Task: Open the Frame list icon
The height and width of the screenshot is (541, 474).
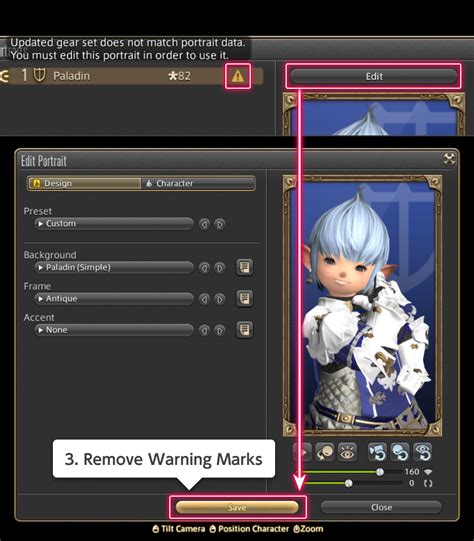Action: (245, 298)
